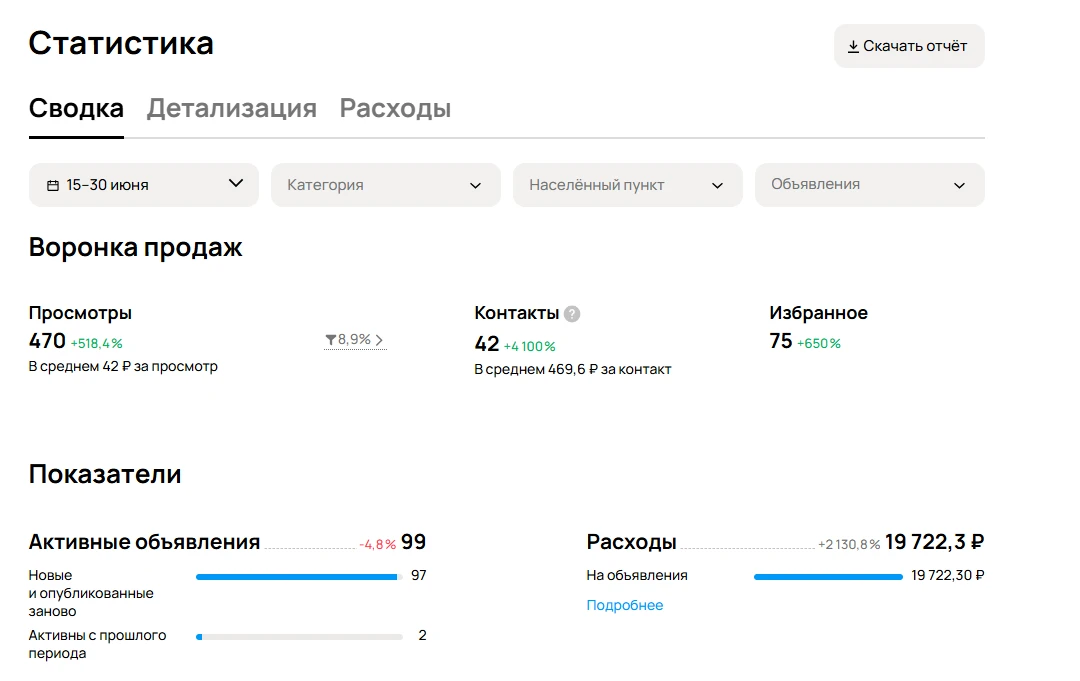Click the -4,8% active ads change
The width and height of the screenshot is (1080, 681).
coord(377,545)
